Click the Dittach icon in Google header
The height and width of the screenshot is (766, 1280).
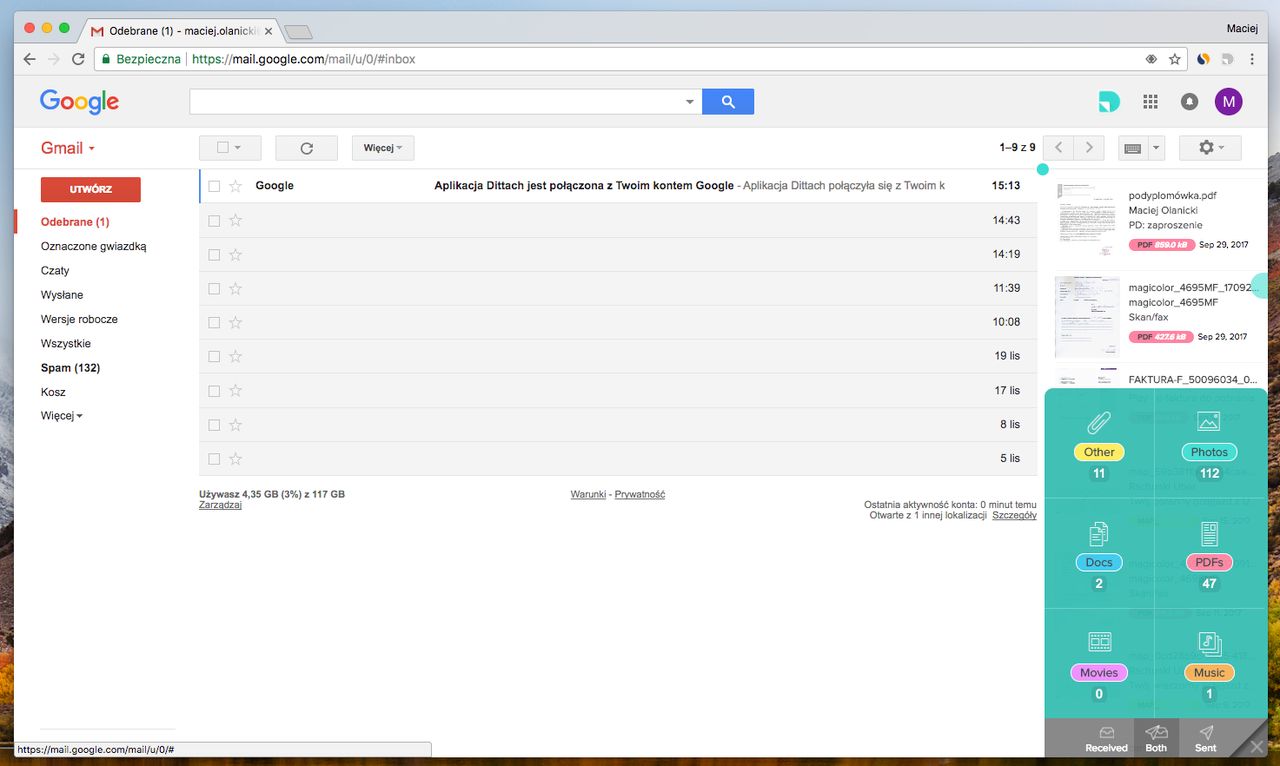click(x=1109, y=101)
